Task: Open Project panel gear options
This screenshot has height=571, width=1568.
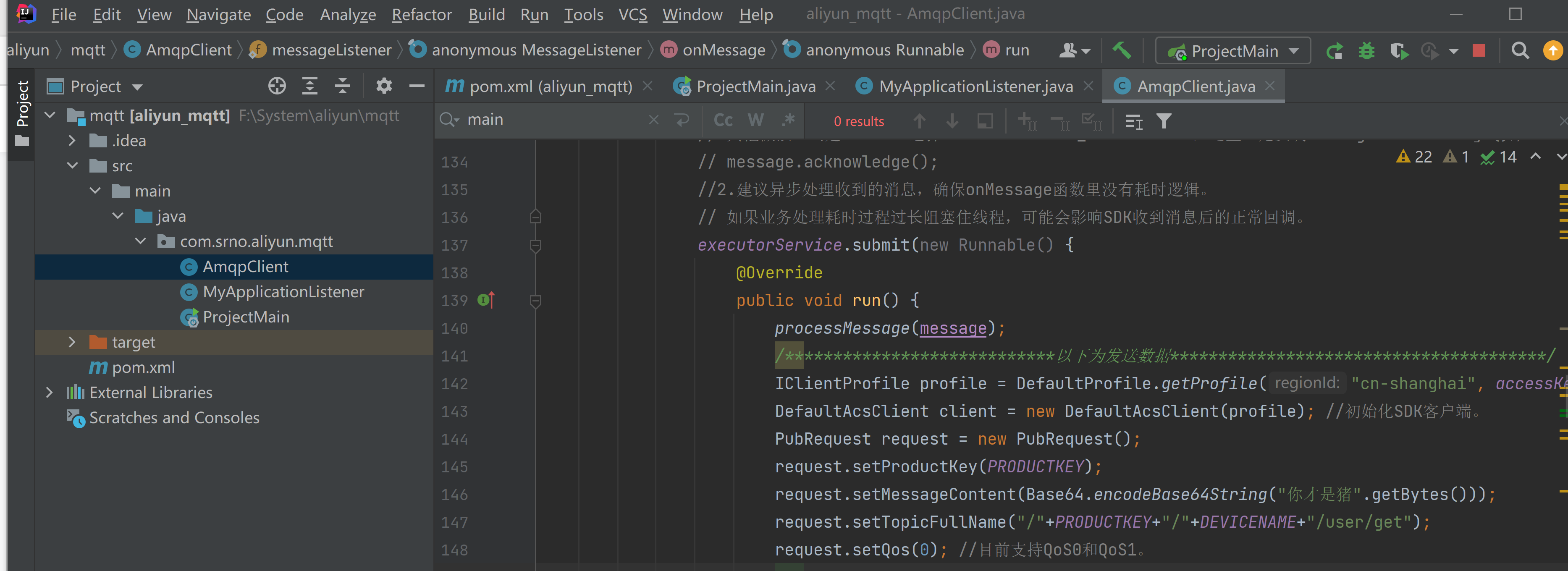Action: 383,86
